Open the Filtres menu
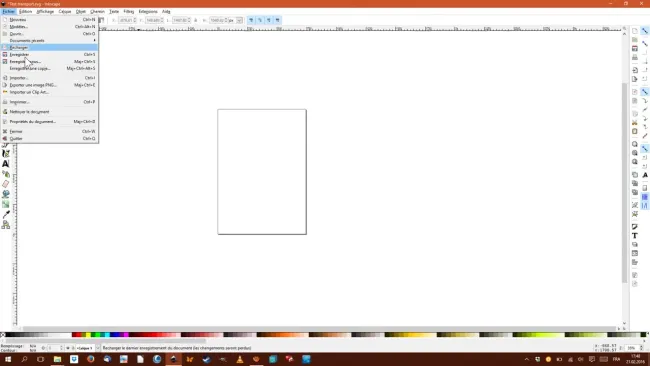Viewport: 650px width, 366px height. point(129,12)
